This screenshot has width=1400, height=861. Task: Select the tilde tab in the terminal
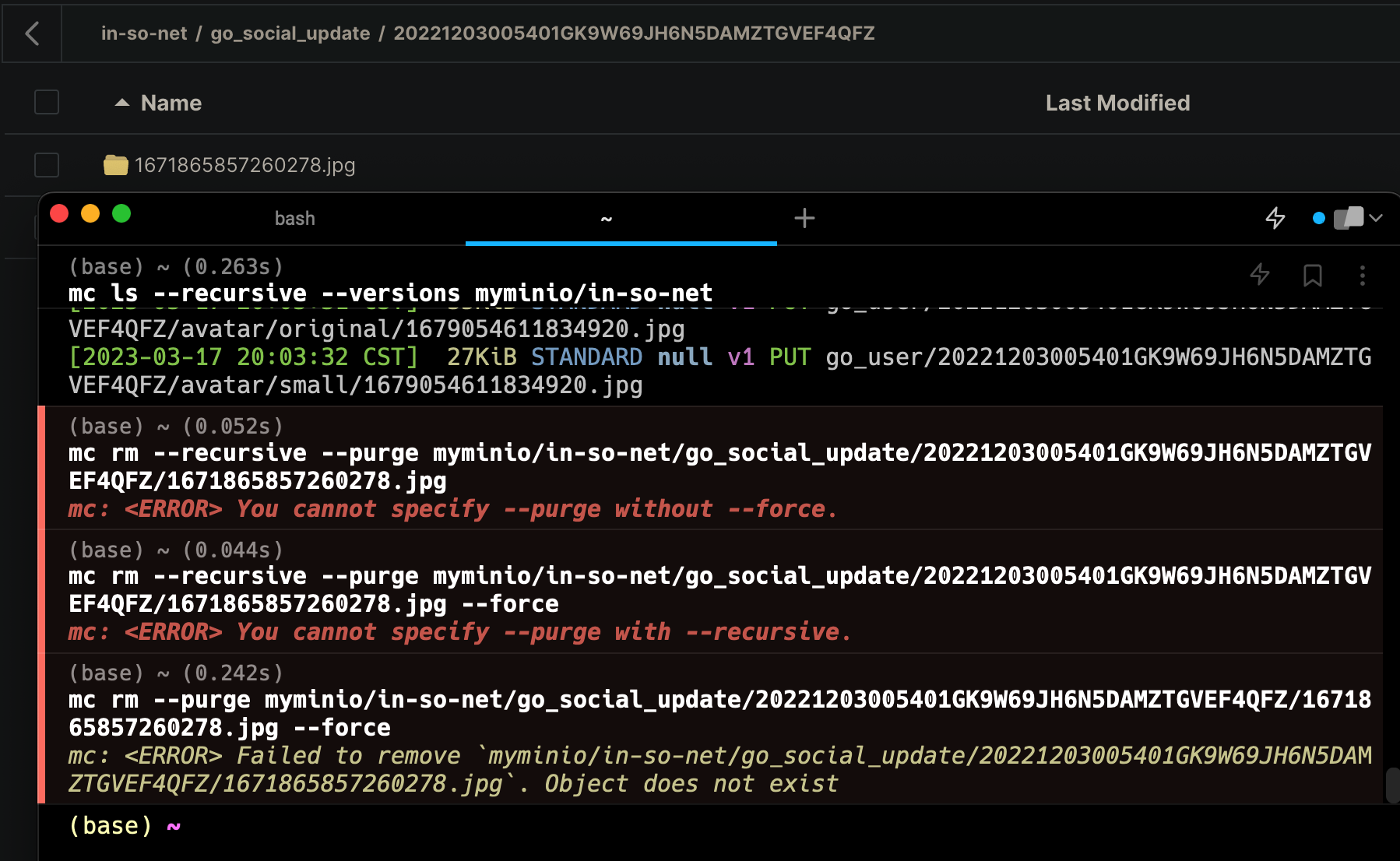[x=605, y=219]
